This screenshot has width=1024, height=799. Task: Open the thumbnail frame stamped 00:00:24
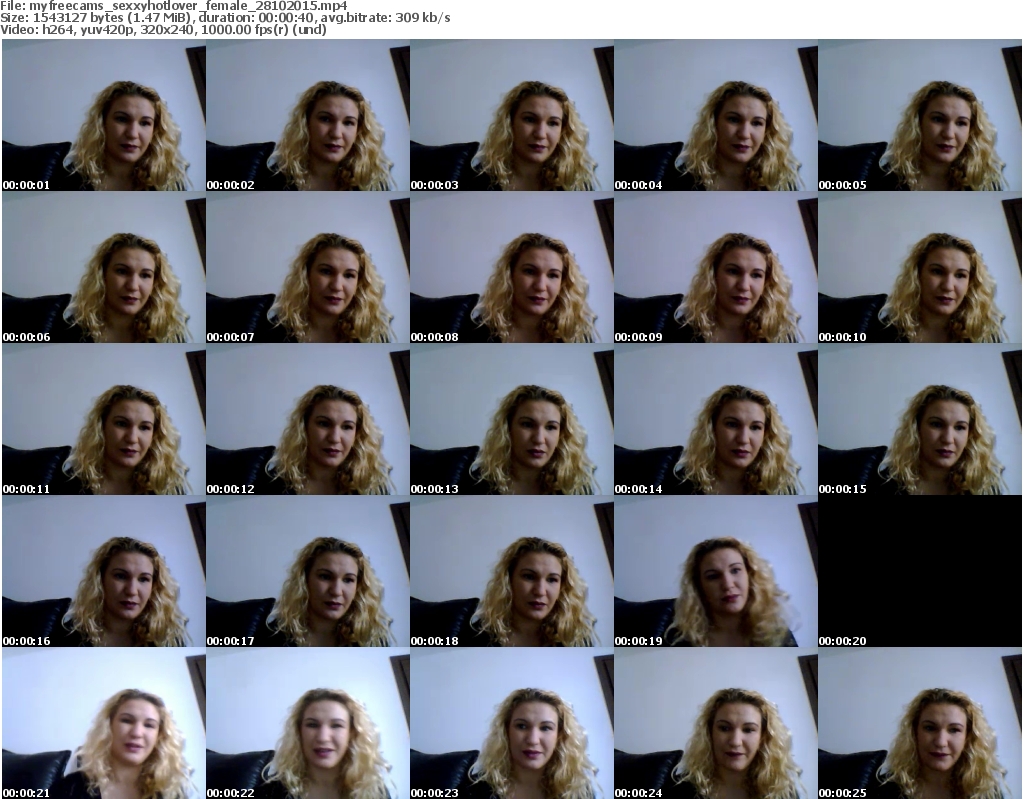pos(716,723)
